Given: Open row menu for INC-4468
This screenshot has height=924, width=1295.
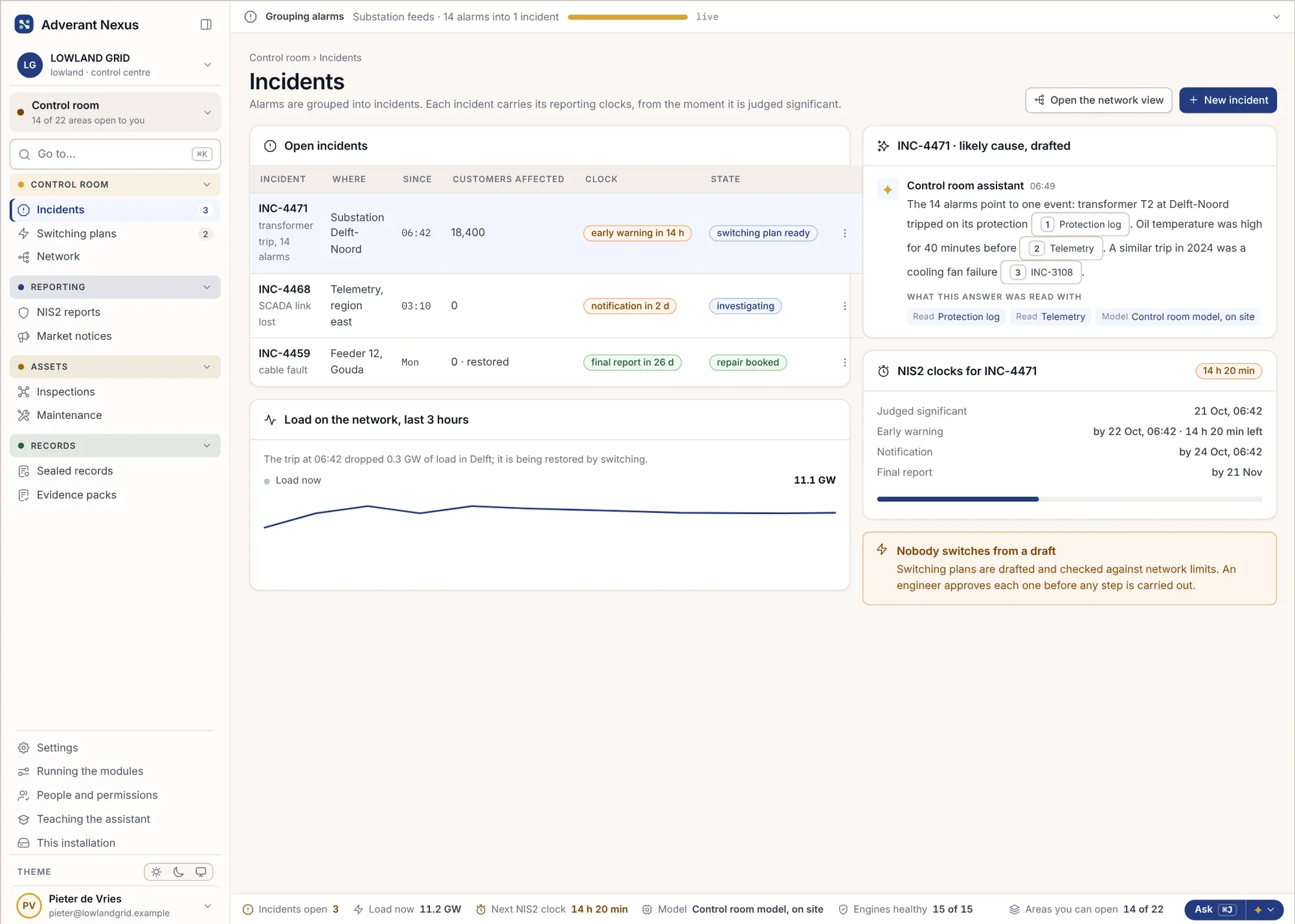Looking at the screenshot, I should [x=844, y=306].
